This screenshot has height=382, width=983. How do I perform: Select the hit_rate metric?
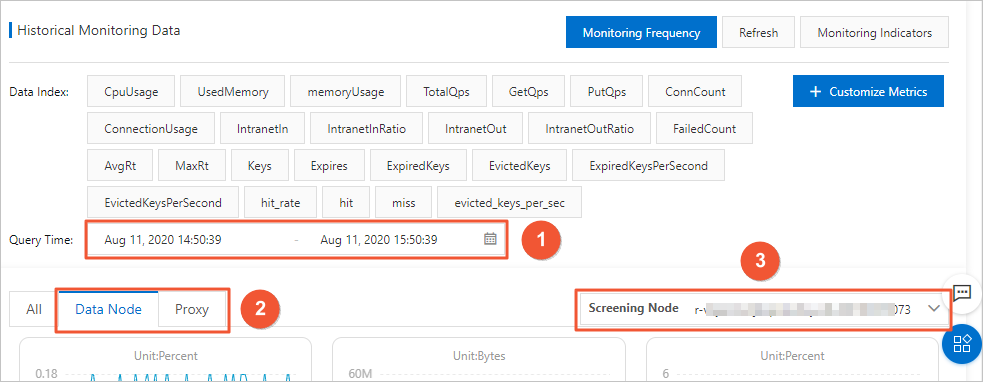[x=280, y=203]
